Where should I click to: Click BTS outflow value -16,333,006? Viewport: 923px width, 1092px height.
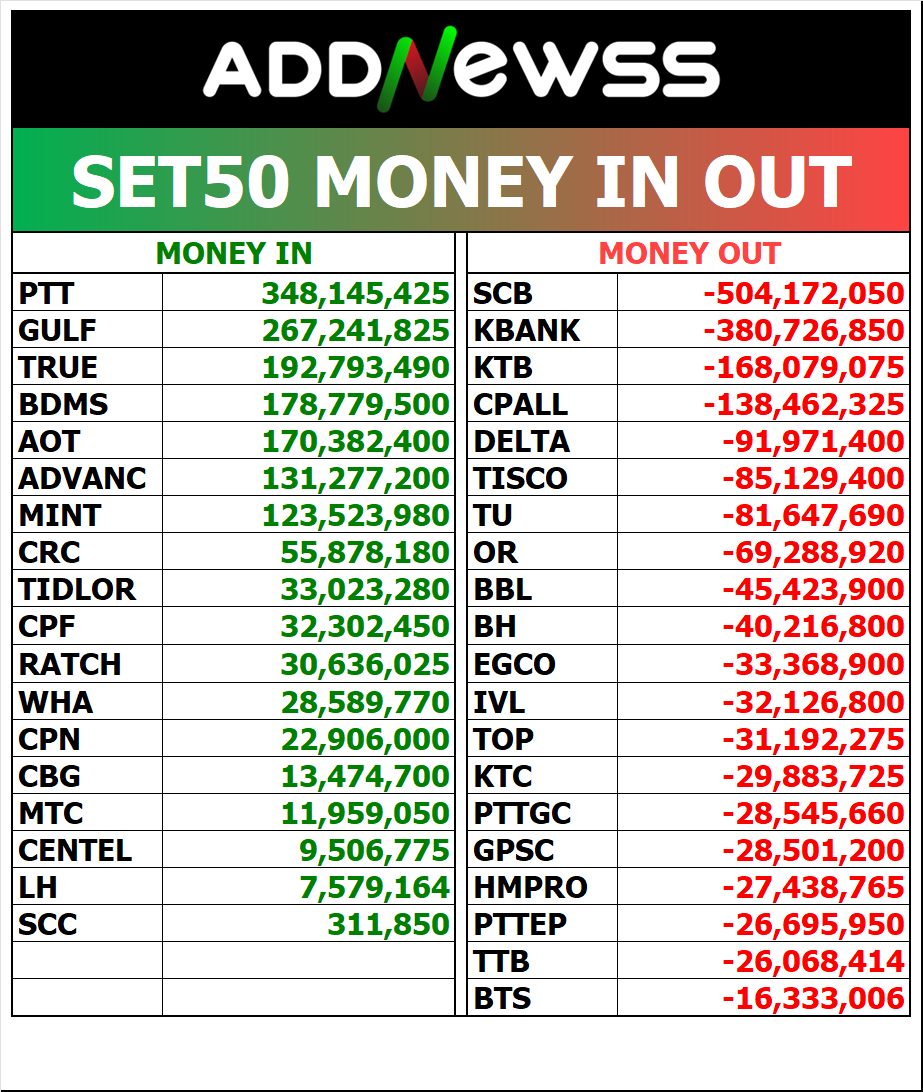click(x=812, y=998)
